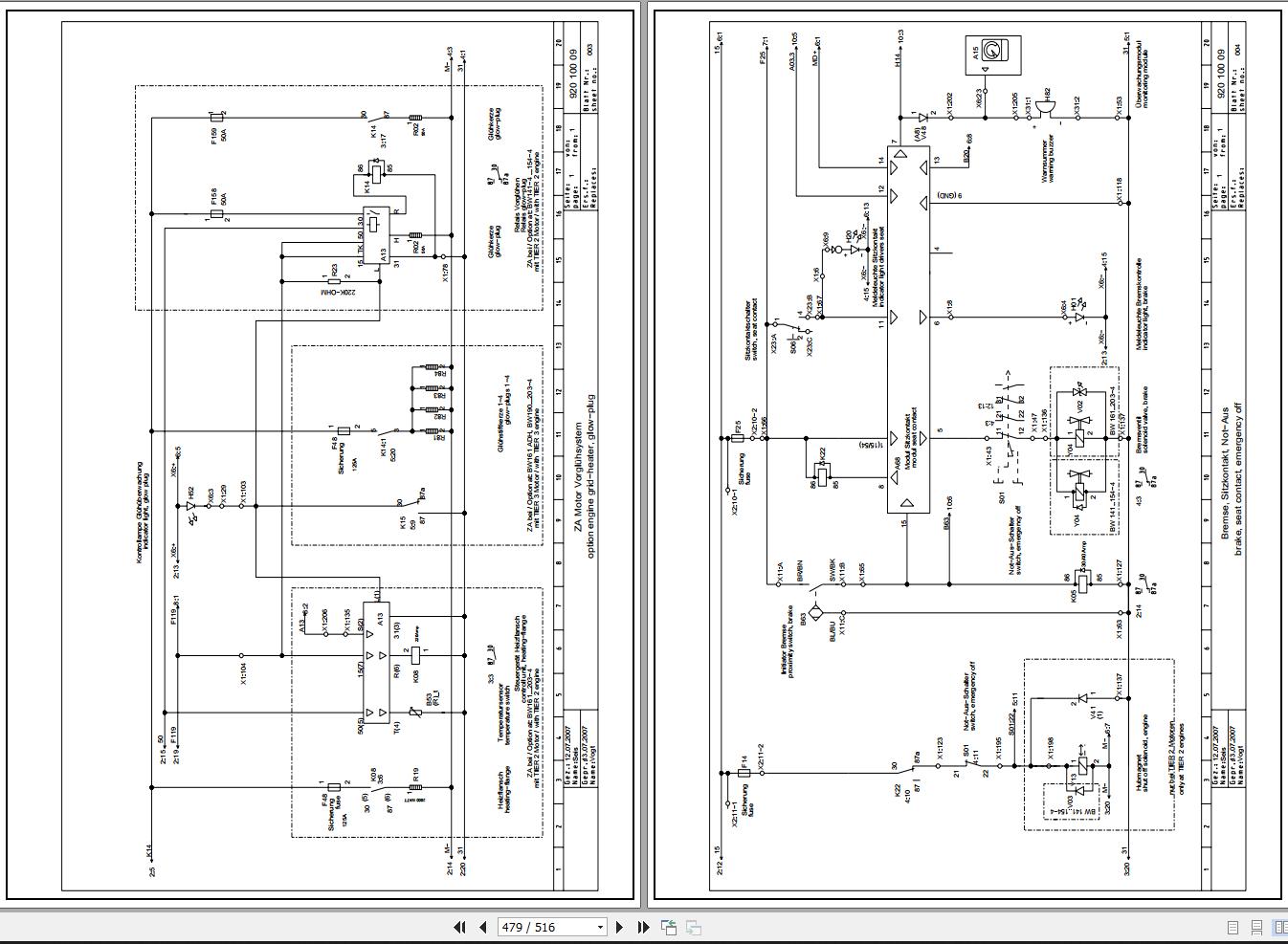
Task: Switch to two-page facing view
Action: coord(1277,927)
